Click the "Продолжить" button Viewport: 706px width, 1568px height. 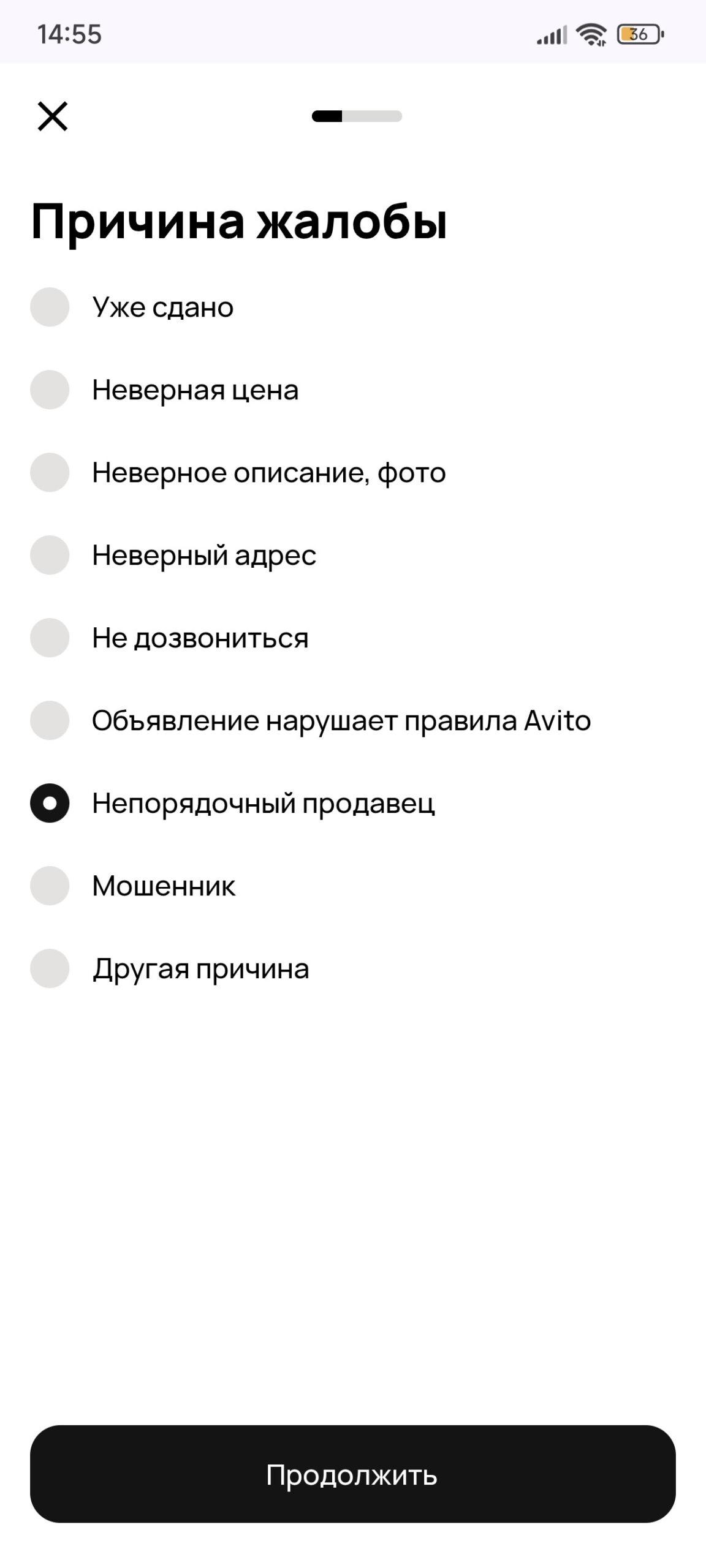(353, 1475)
